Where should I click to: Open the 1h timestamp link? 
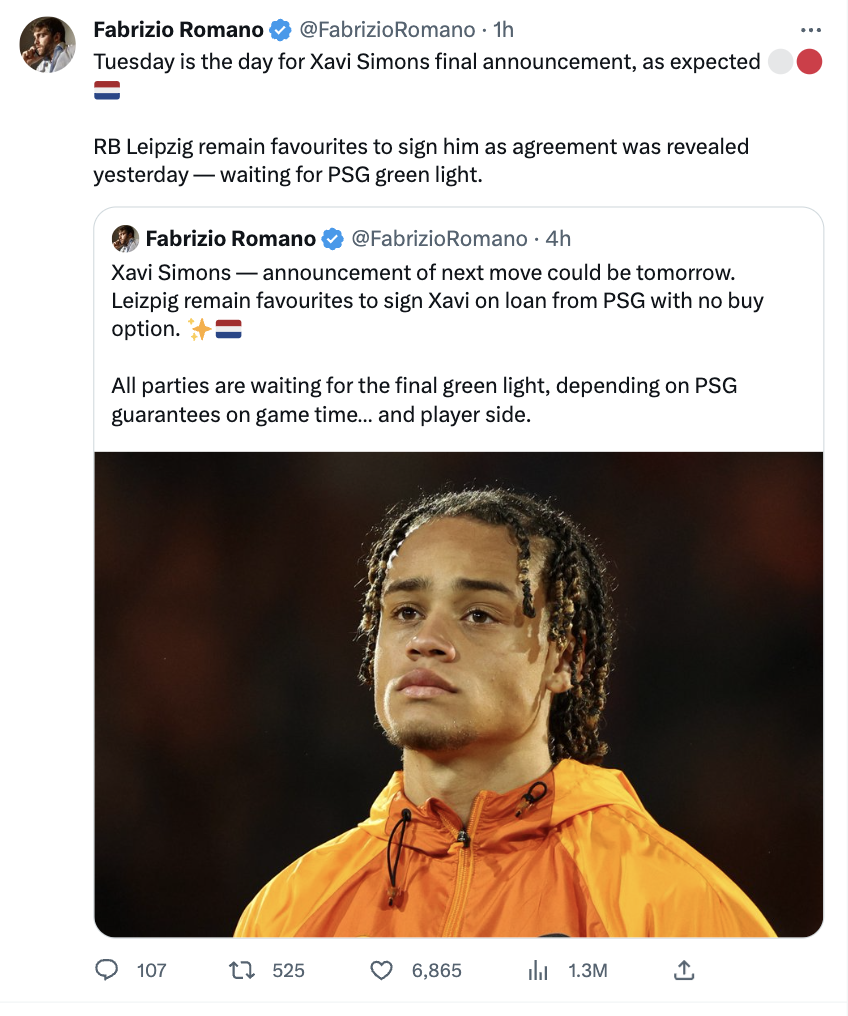(x=503, y=30)
